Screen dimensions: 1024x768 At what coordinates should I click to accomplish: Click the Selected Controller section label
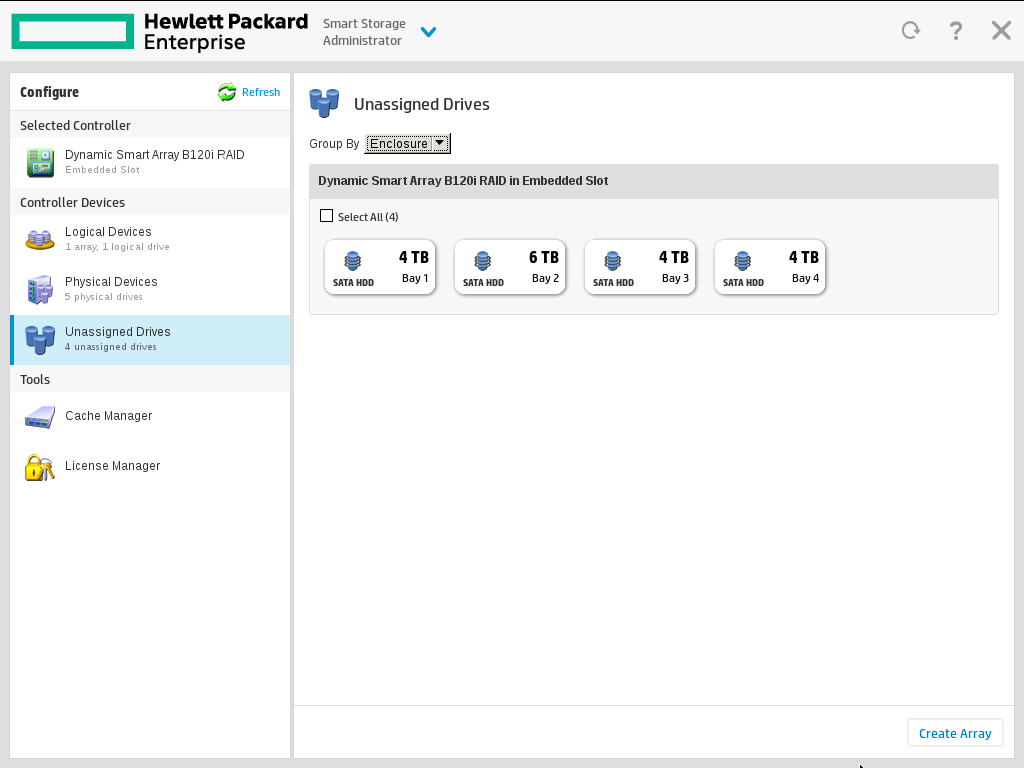[x=75, y=125]
